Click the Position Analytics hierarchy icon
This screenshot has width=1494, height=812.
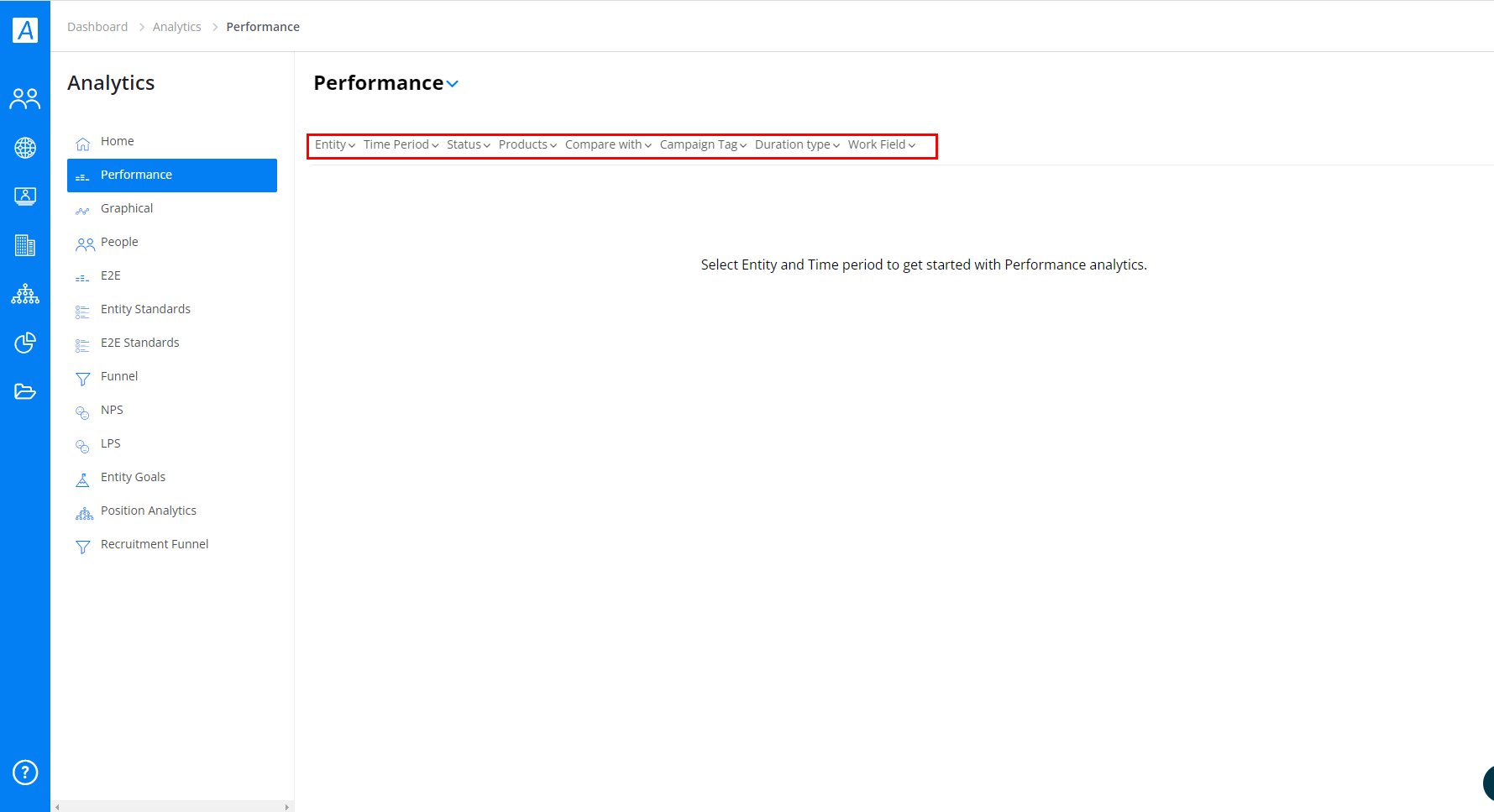(x=84, y=513)
